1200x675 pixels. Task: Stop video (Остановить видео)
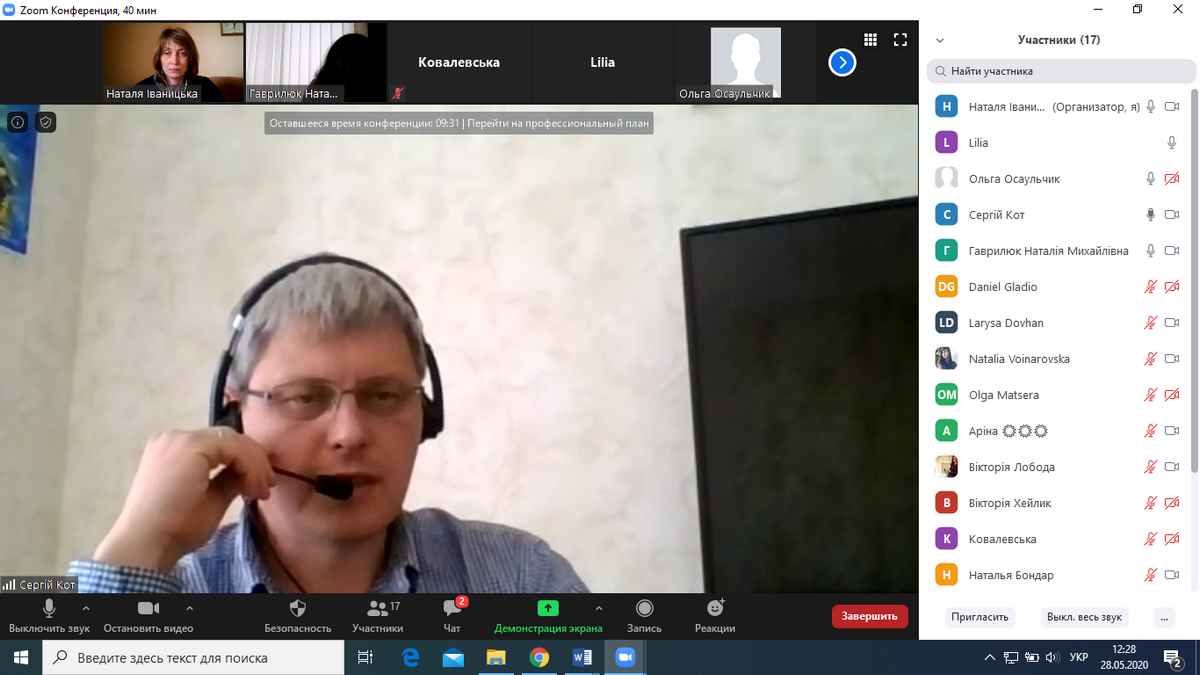pyautogui.click(x=148, y=609)
